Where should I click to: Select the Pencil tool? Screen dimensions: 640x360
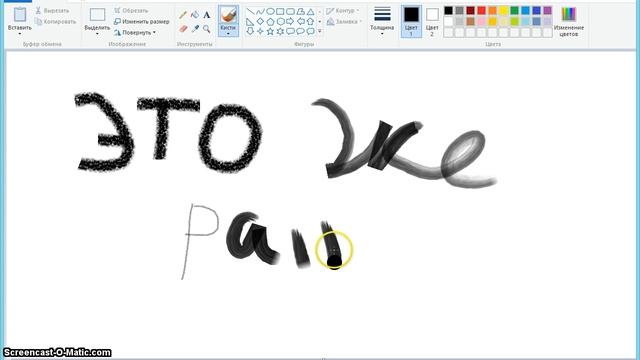[183, 15]
